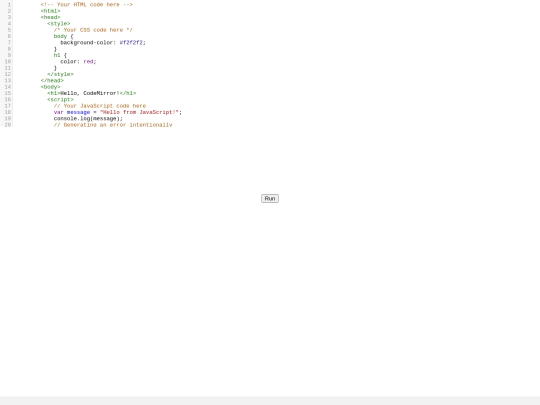Click the 'var message' declaration line
The width and height of the screenshot is (540, 405).
pos(118,112)
